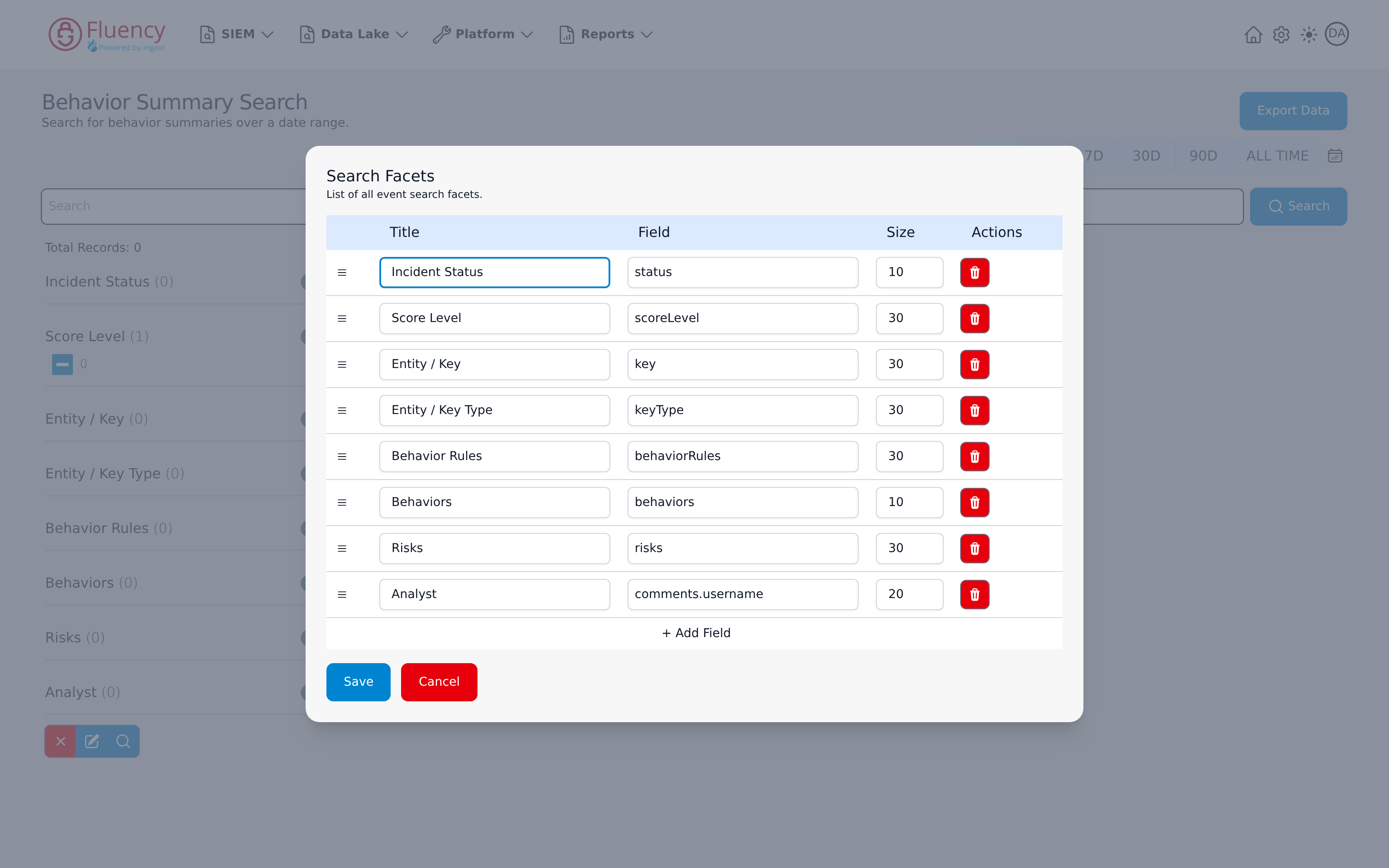Delete the Behavior Rules facet row
Image resolution: width=1389 pixels, height=868 pixels.
point(974,457)
